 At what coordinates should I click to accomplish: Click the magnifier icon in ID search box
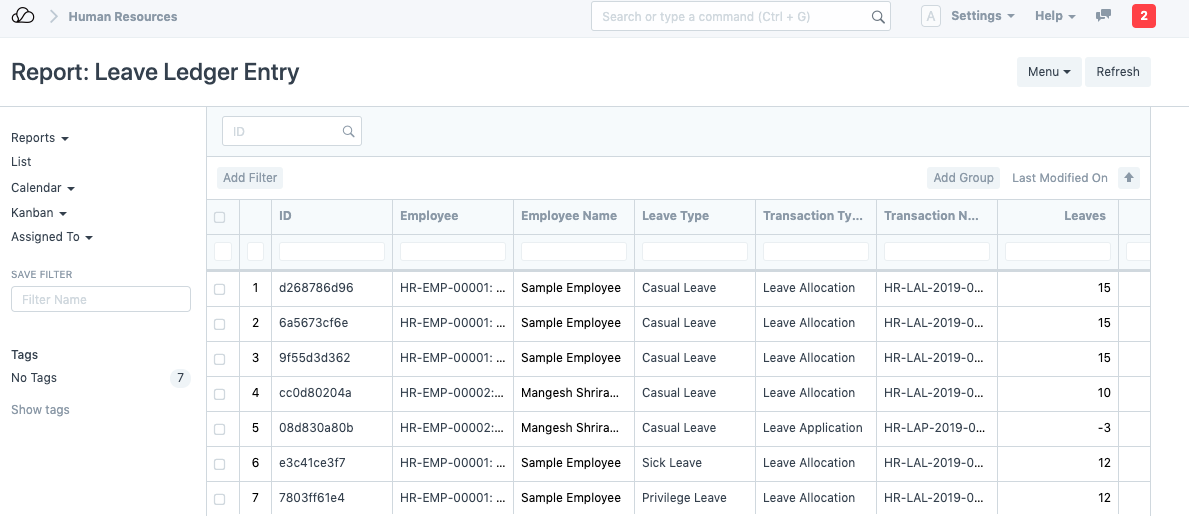[348, 131]
